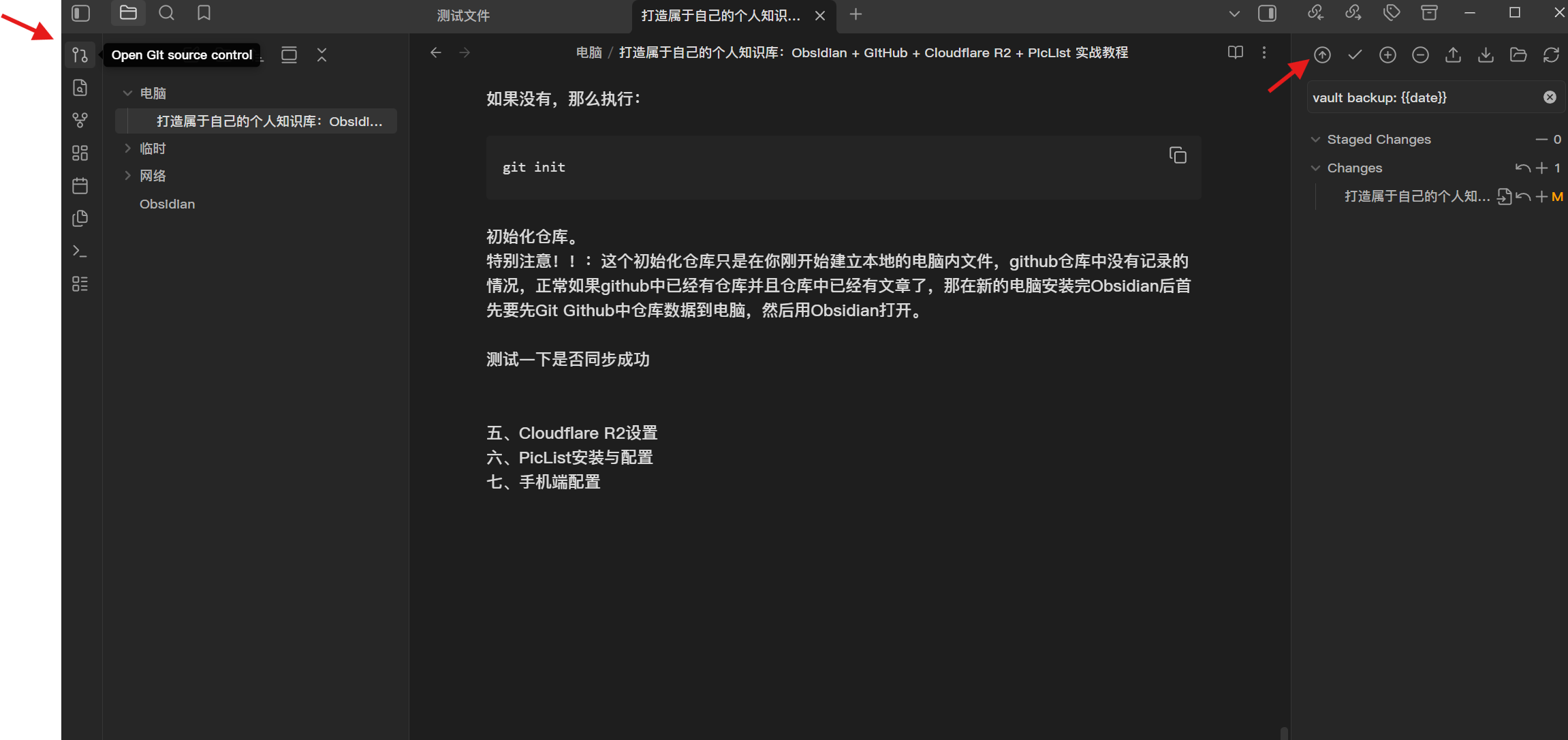This screenshot has height=740, width=1568.
Task: Copy the git init code block
Action: tap(1178, 155)
